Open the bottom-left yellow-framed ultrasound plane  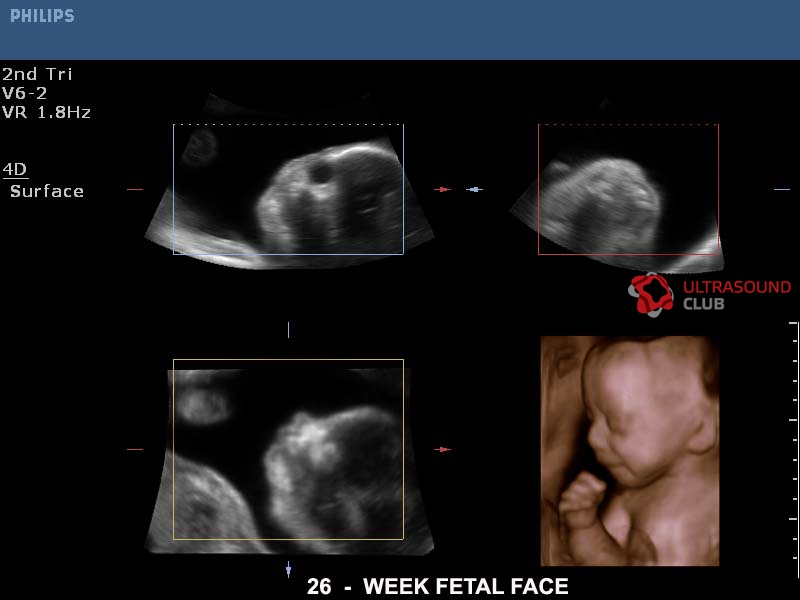(288, 449)
